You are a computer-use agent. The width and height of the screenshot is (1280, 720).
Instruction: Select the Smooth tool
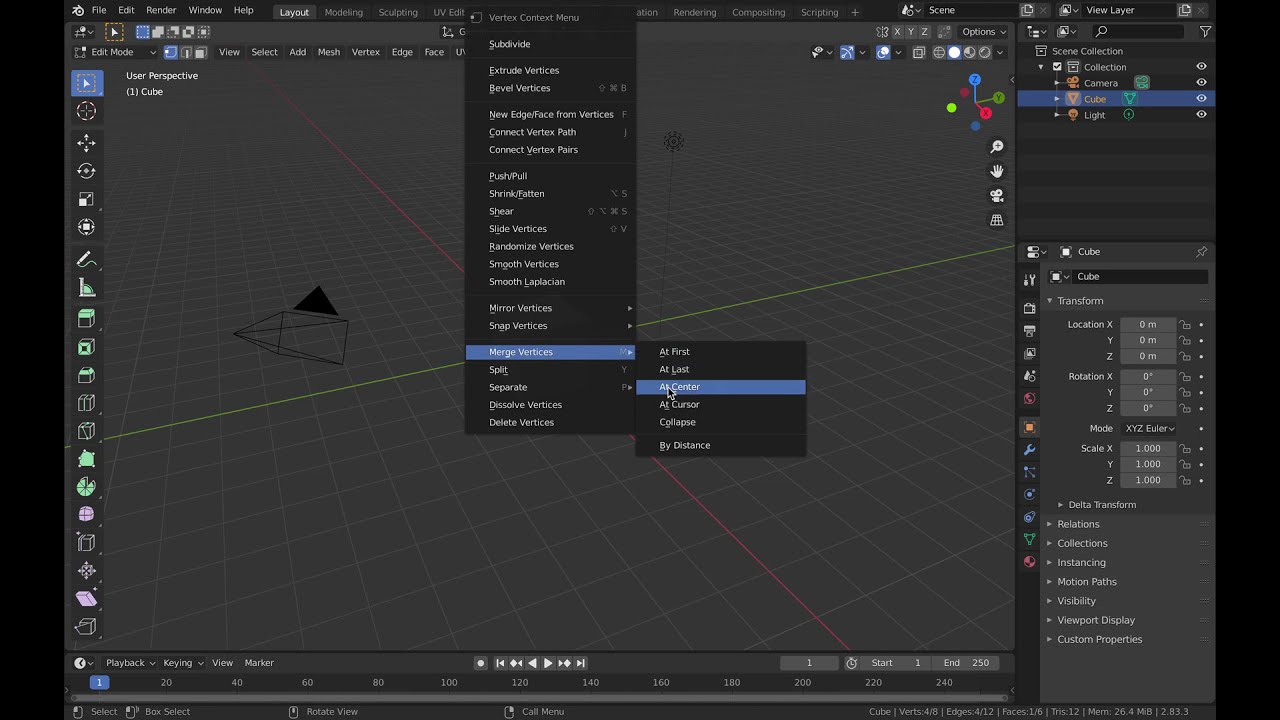(x=86, y=515)
